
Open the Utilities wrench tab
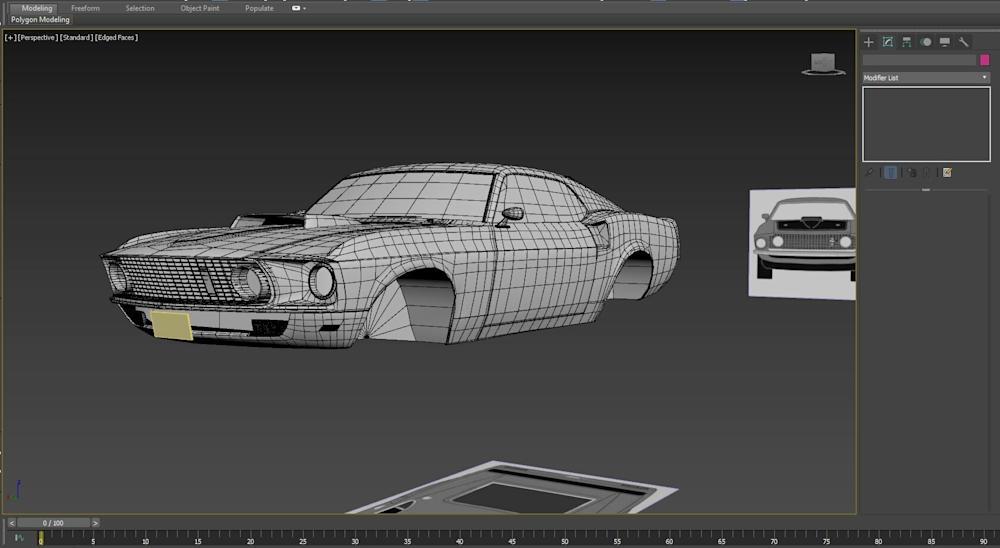(963, 42)
